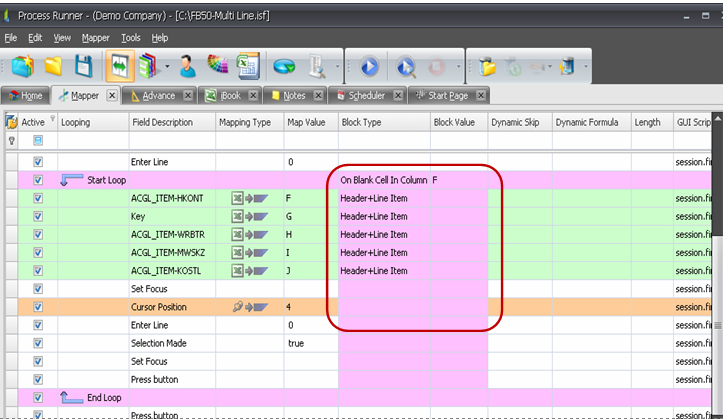This screenshot has width=723, height=419.
Task: Click the Excel sheet toolbar icon
Action: click(248, 67)
